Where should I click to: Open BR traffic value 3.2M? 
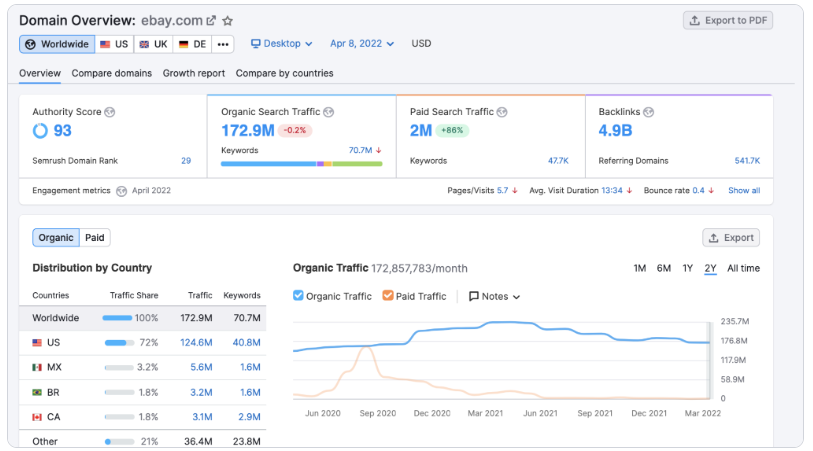(201, 392)
